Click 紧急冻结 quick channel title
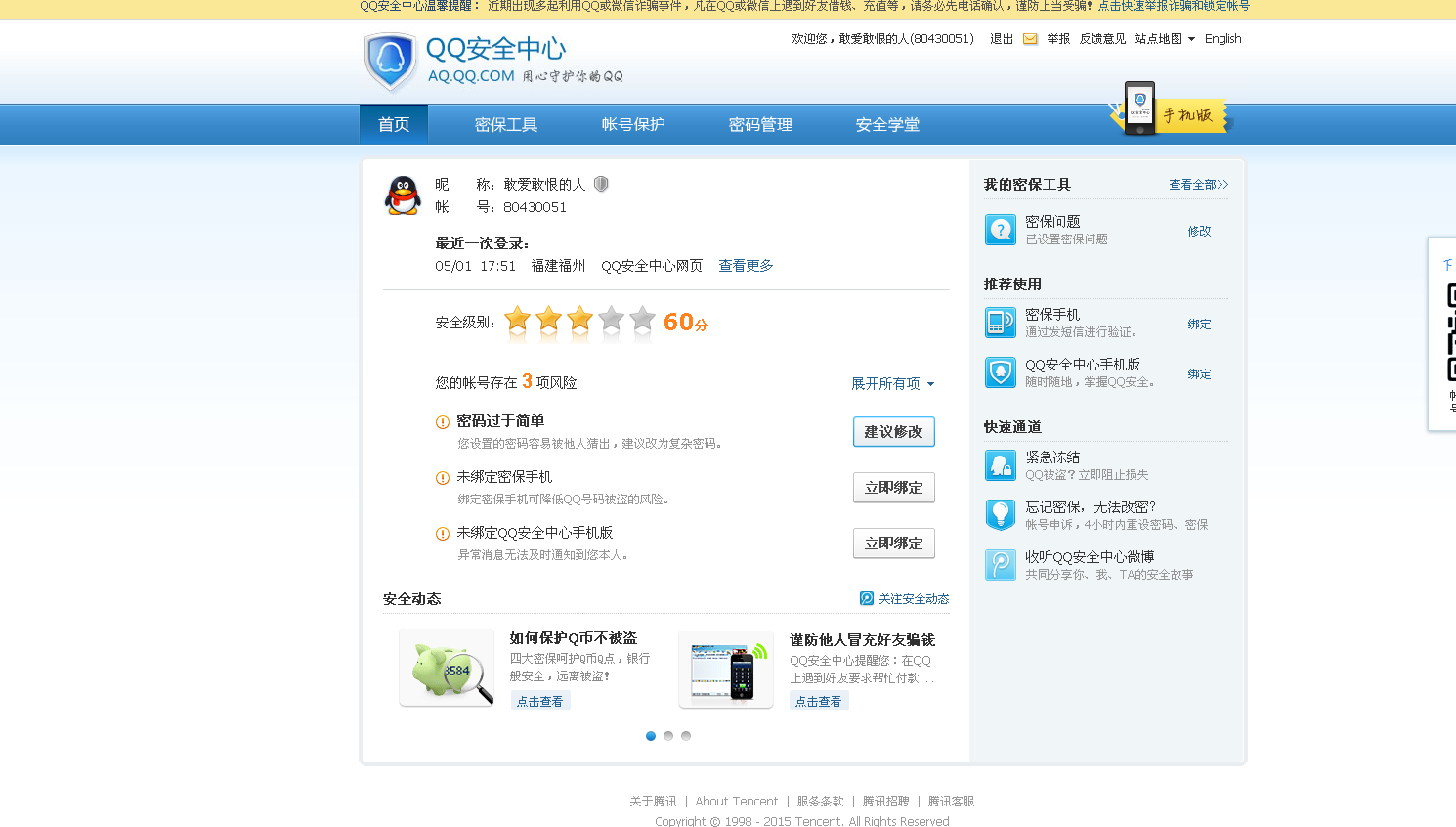The width and height of the screenshot is (1456, 827). pyautogui.click(x=1052, y=457)
